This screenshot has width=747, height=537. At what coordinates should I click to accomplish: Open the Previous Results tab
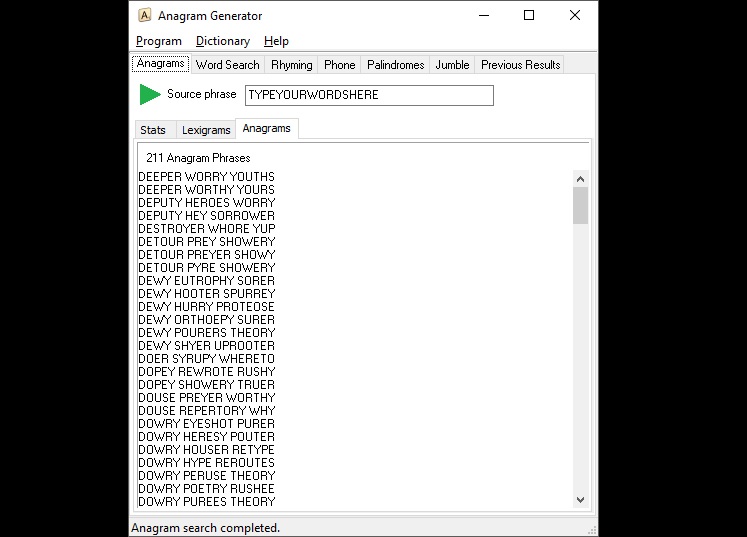[x=520, y=65]
